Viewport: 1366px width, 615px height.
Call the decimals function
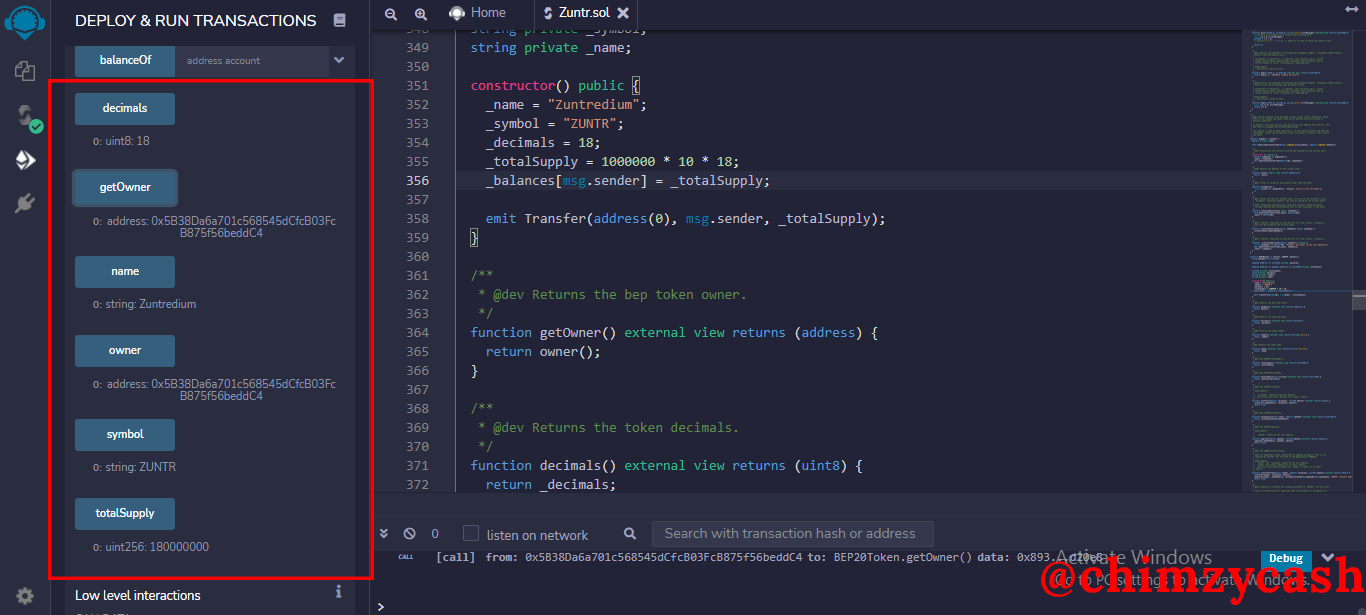pyautogui.click(x=125, y=108)
